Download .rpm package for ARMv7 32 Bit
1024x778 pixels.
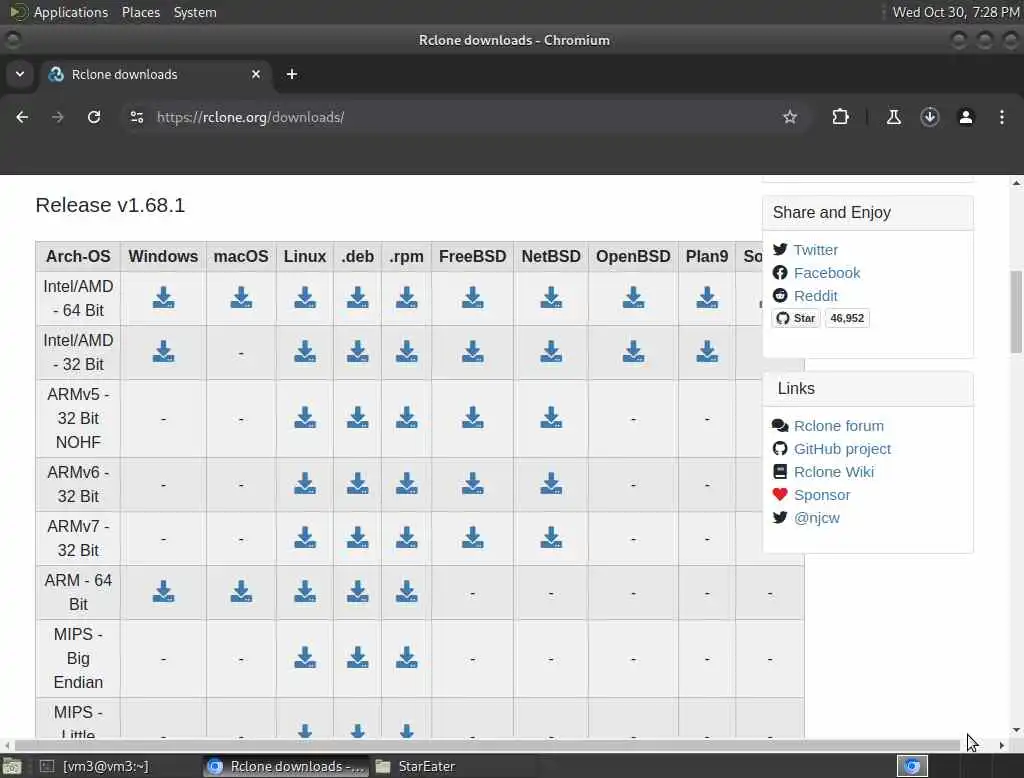pos(406,538)
